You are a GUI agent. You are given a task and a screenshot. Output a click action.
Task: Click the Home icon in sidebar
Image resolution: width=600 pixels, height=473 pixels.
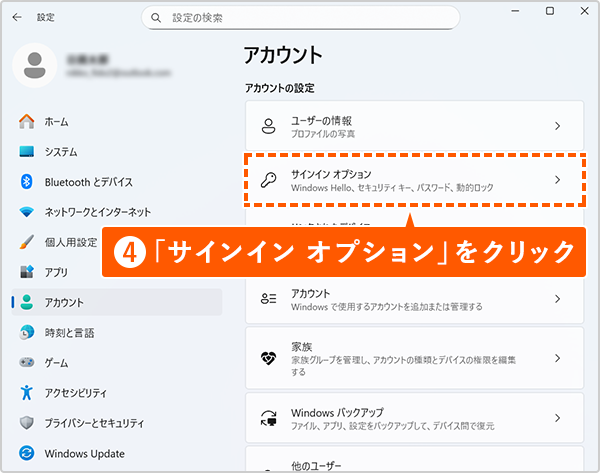tap(27, 121)
